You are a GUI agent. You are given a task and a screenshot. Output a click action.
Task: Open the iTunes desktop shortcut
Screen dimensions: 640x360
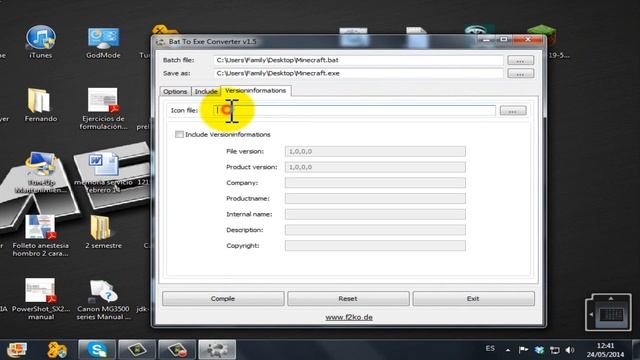point(40,42)
